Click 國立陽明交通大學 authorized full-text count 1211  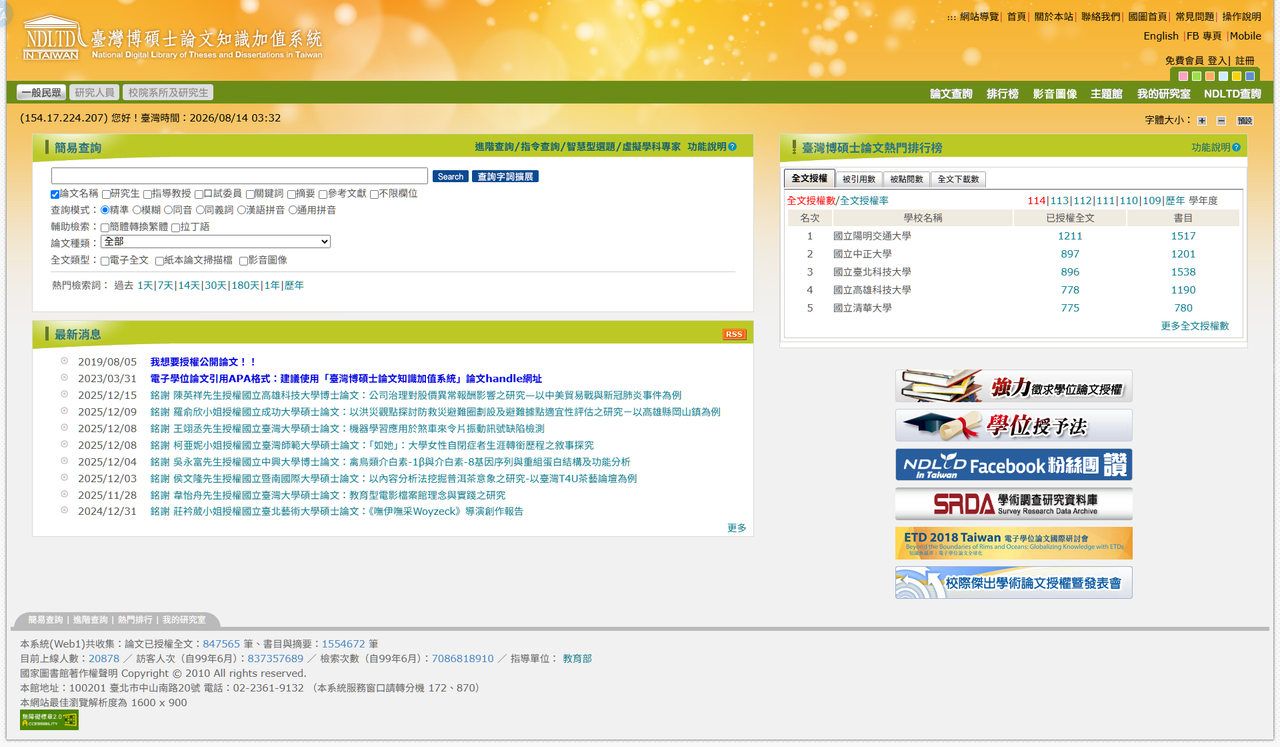click(x=1070, y=236)
